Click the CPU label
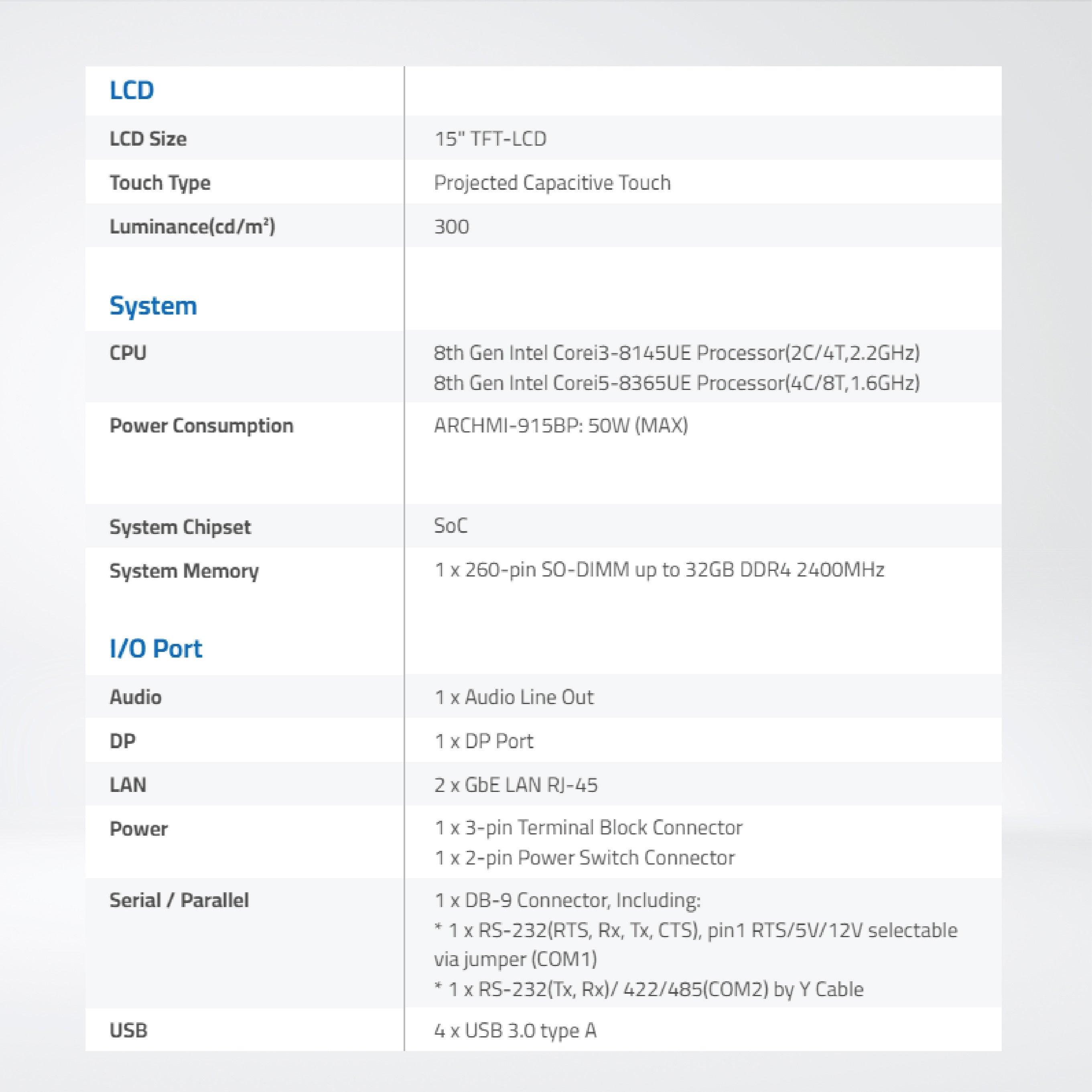This screenshot has height=1092, width=1092. pyautogui.click(x=128, y=353)
